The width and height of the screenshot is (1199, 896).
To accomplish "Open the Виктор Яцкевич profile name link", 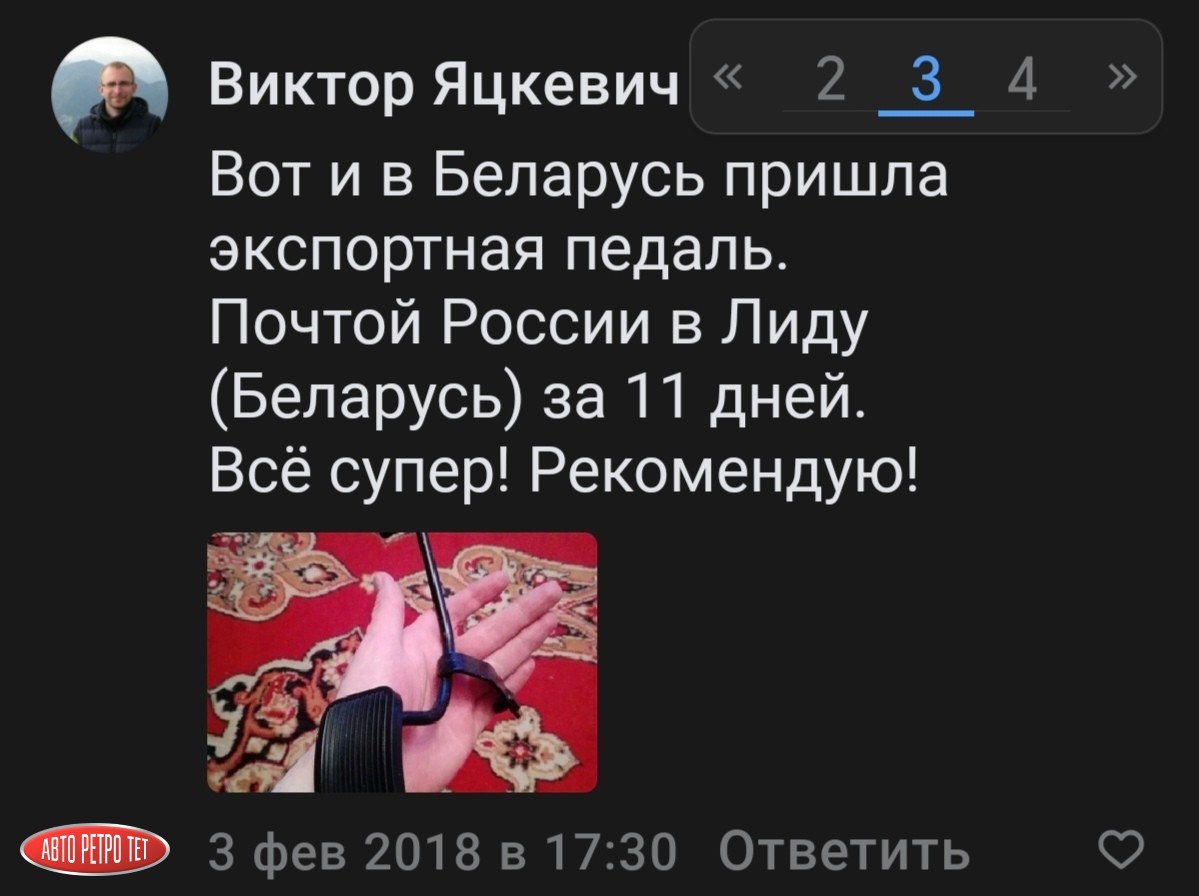I will [444, 84].
